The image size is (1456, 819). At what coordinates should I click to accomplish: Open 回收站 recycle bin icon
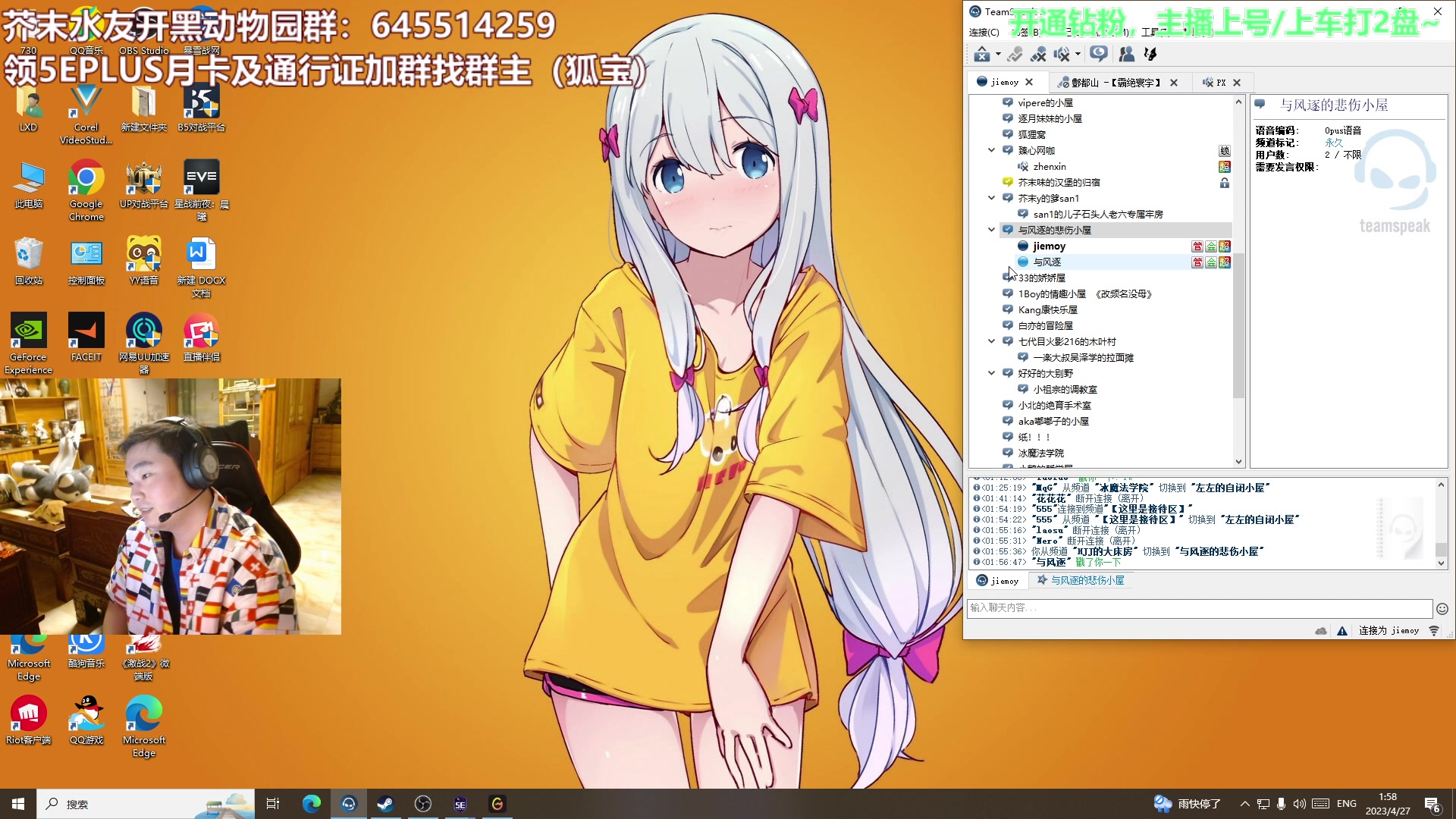click(29, 260)
